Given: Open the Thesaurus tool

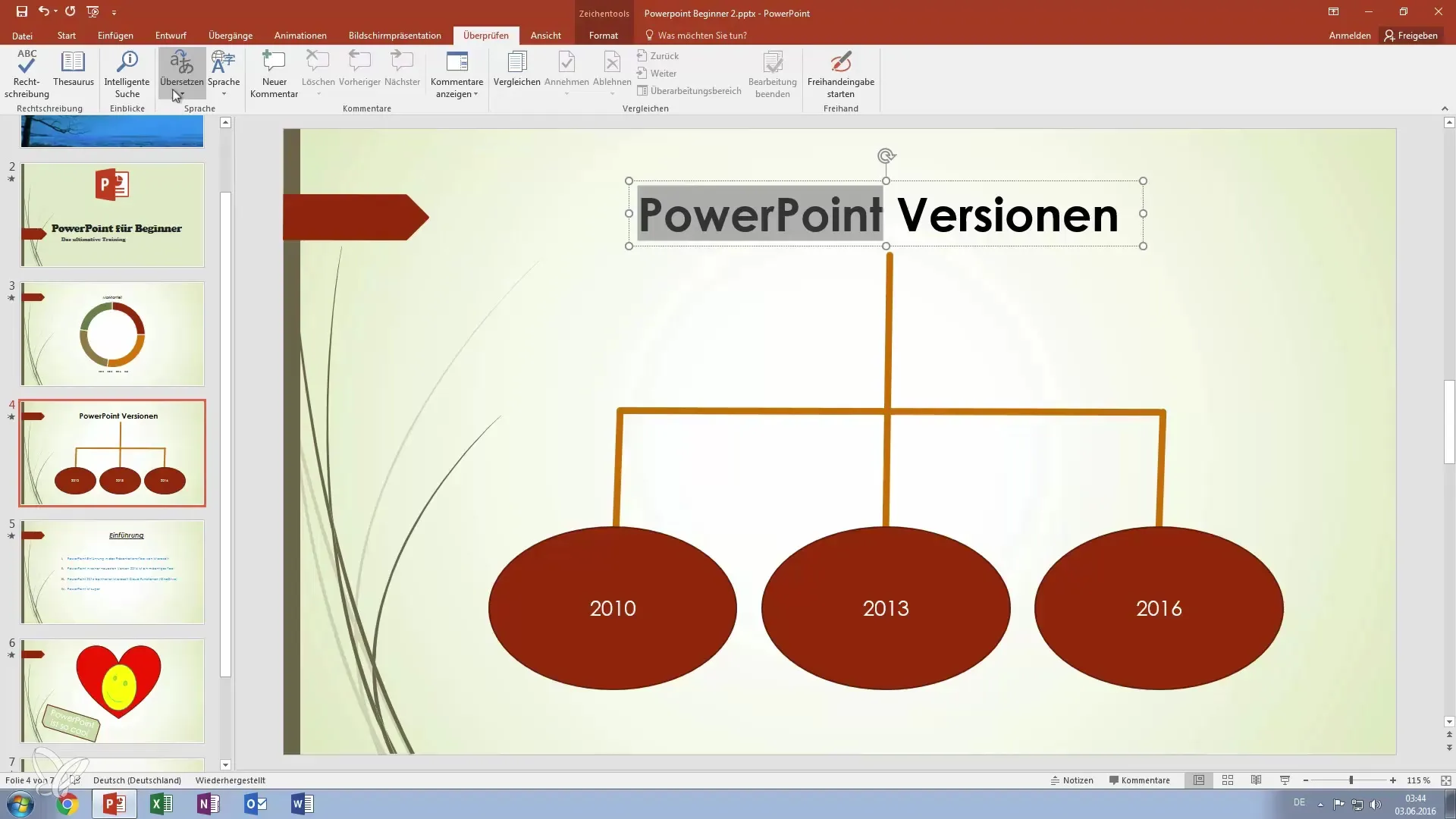Looking at the screenshot, I should tap(74, 70).
